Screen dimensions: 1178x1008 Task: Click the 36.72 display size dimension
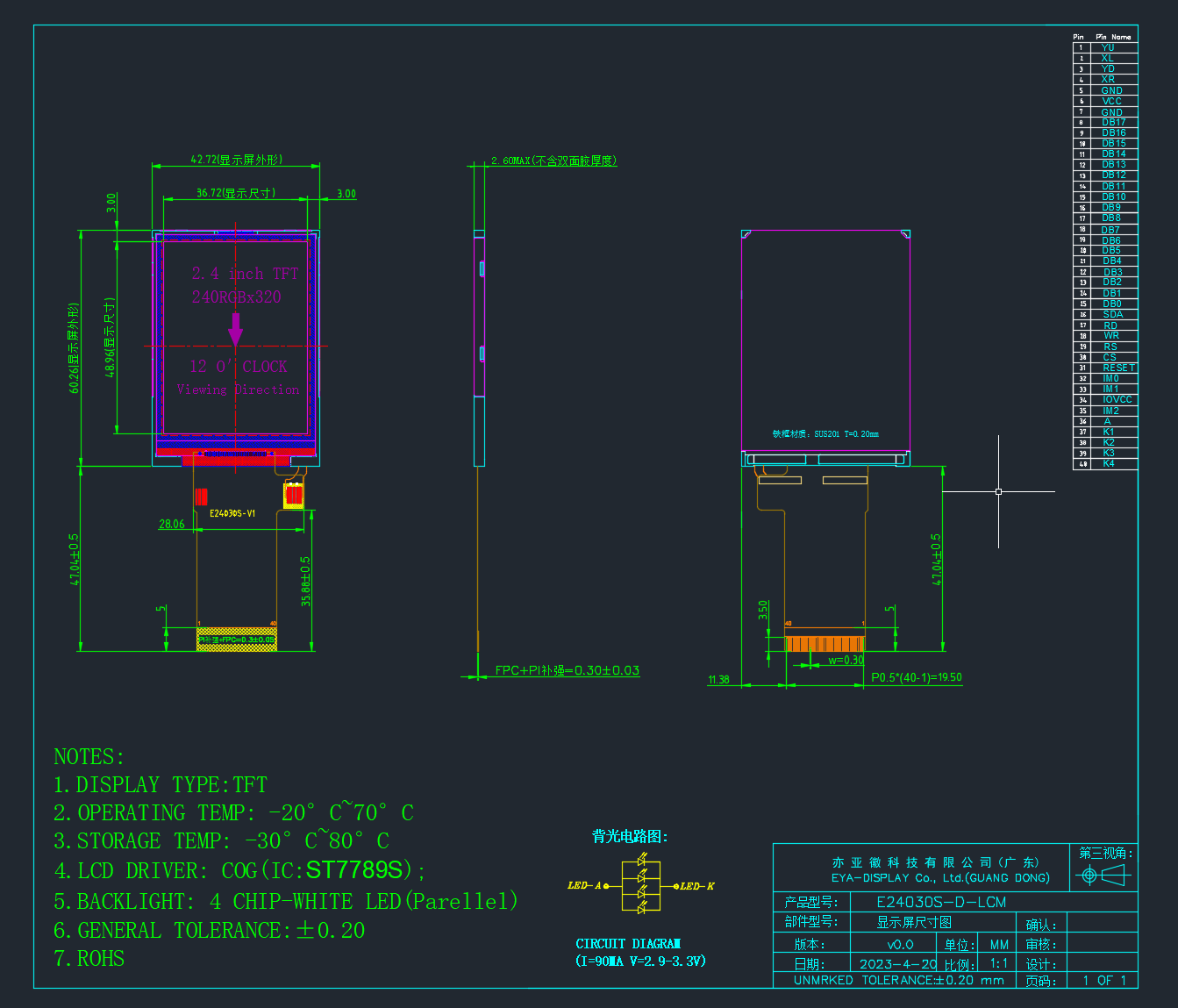click(x=236, y=193)
